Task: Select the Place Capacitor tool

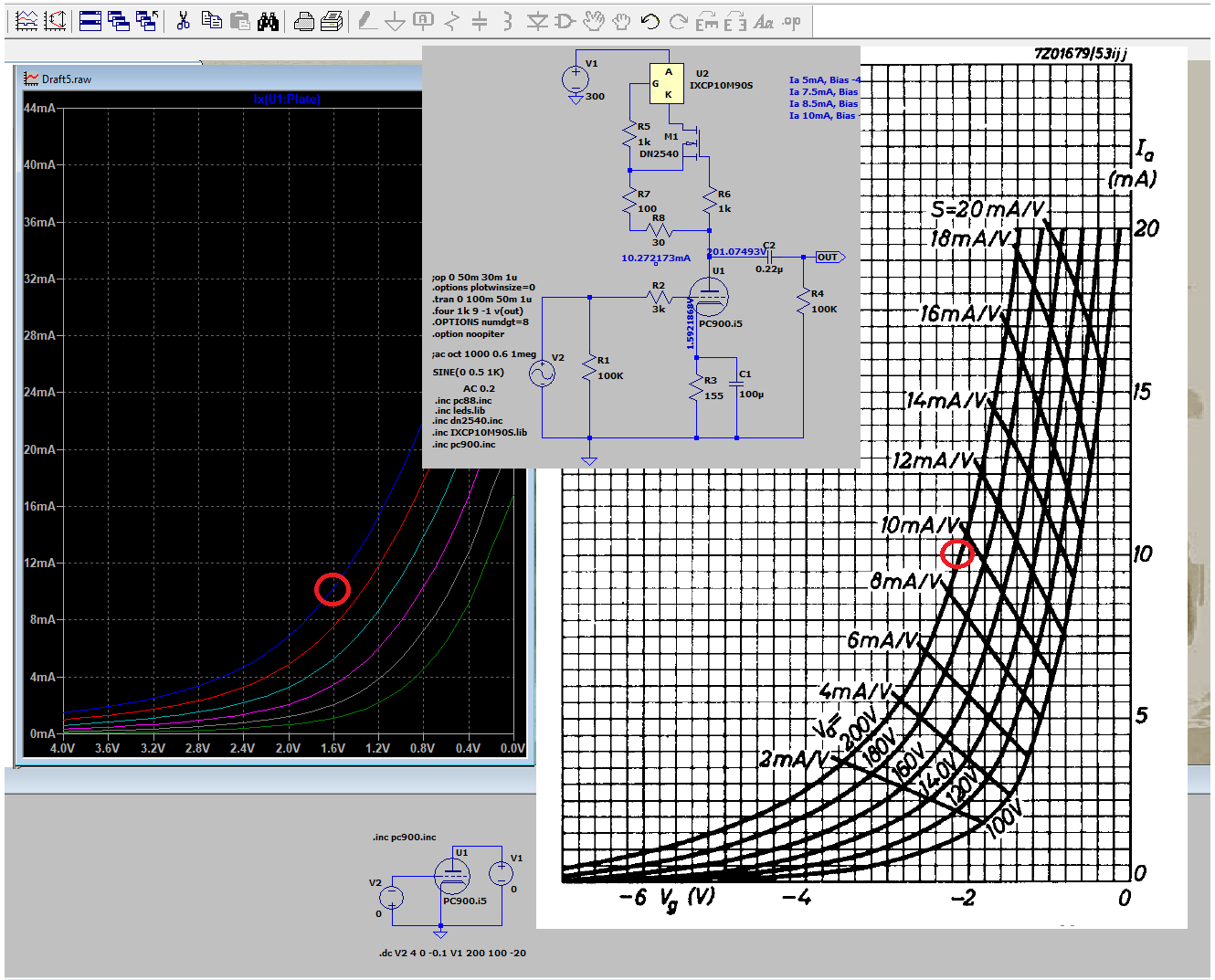Action: [480, 20]
